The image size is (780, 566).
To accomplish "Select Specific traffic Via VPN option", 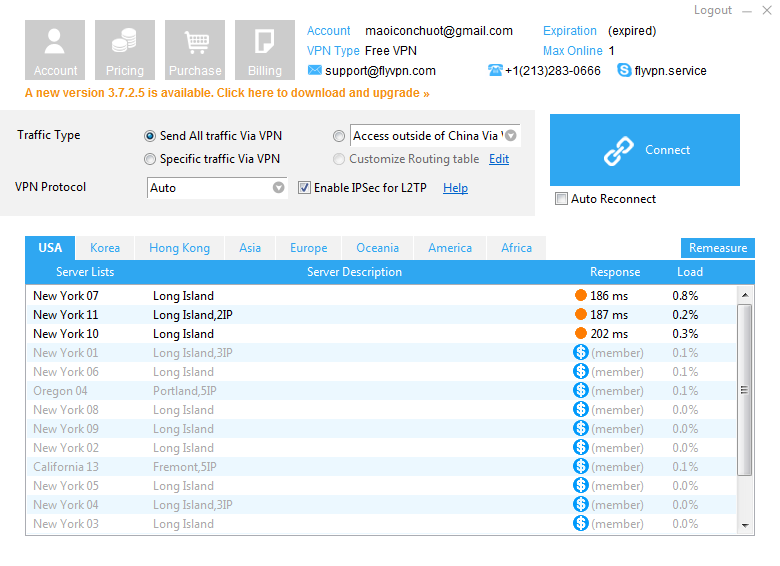I will [x=150, y=159].
